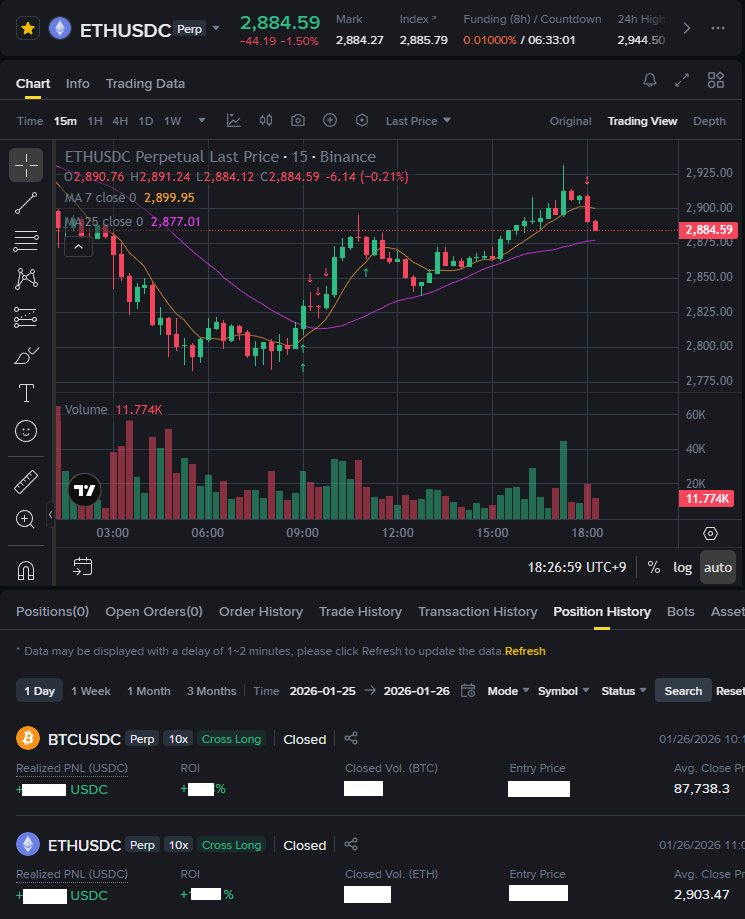
Task: Open the Symbol filter dropdown
Action: [563, 691]
